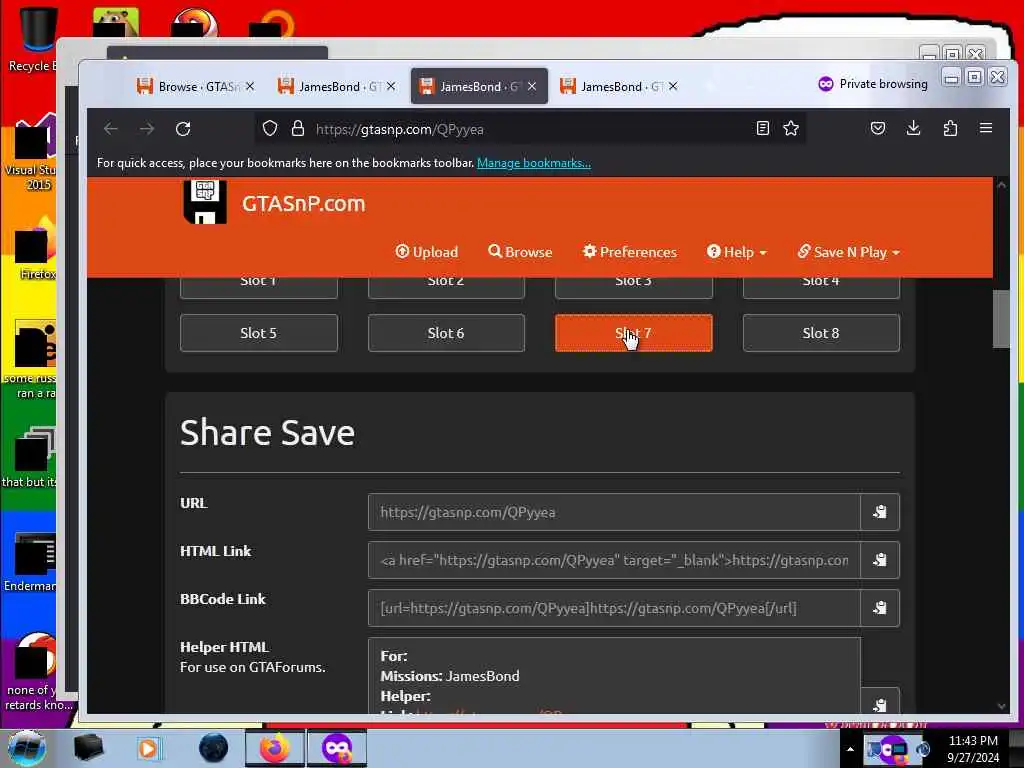
Task: Open the downloads panel
Action: (913, 128)
